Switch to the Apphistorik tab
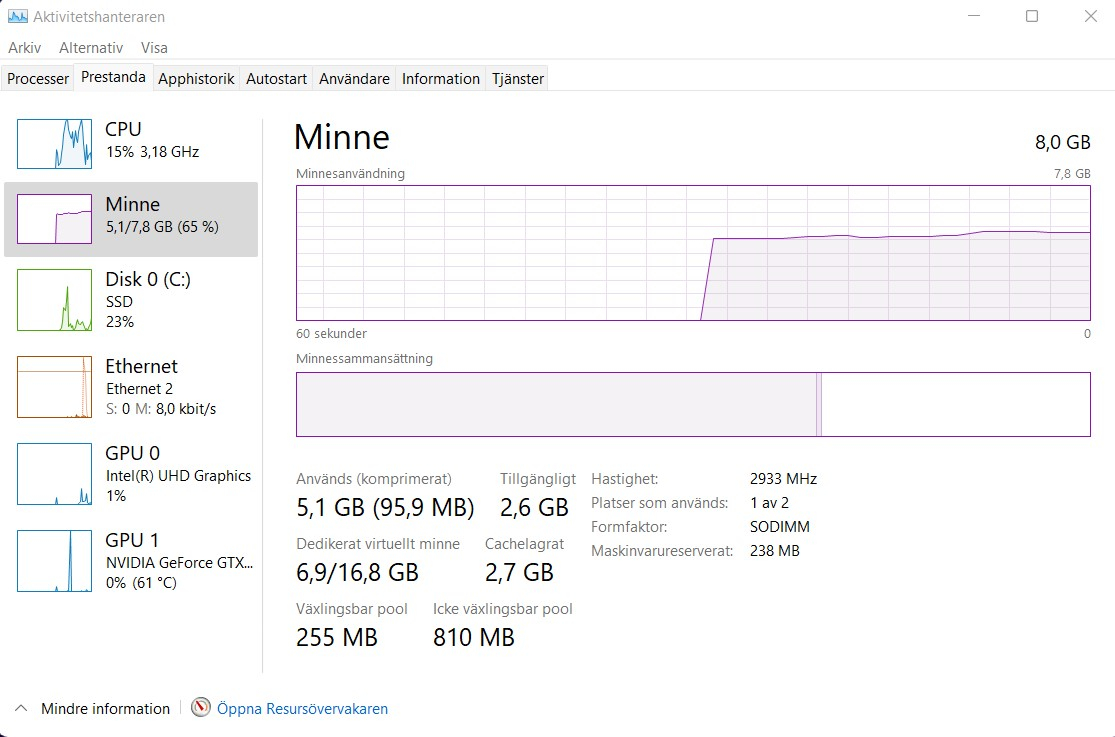Screen dimensions: 1115x737 click(x=196, y=78)
